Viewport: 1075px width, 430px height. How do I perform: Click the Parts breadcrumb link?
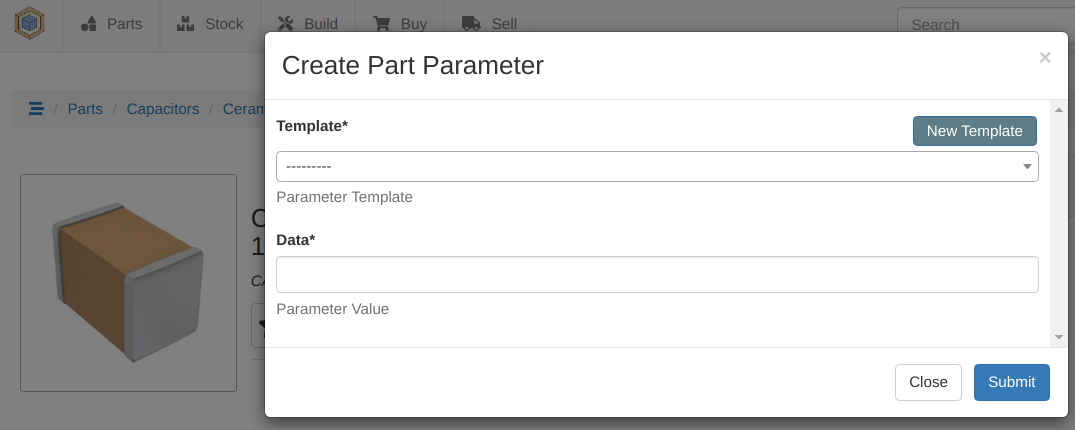(x=85, y=109)
